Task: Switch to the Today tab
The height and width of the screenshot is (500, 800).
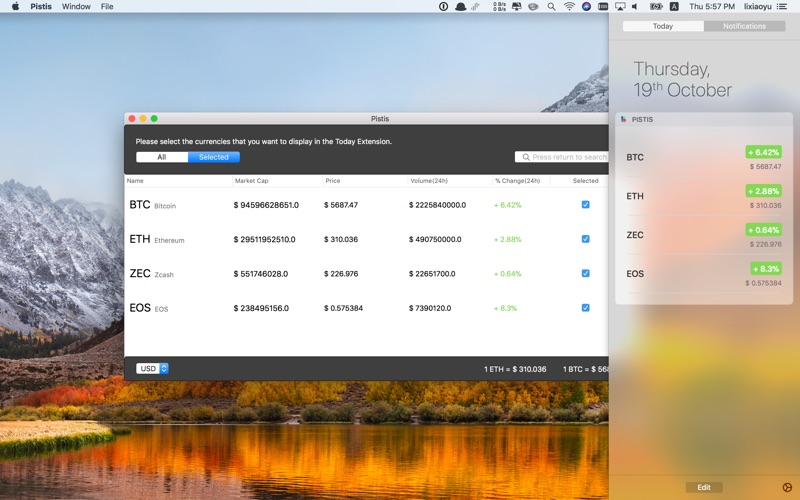Action: tap(663, 26)
